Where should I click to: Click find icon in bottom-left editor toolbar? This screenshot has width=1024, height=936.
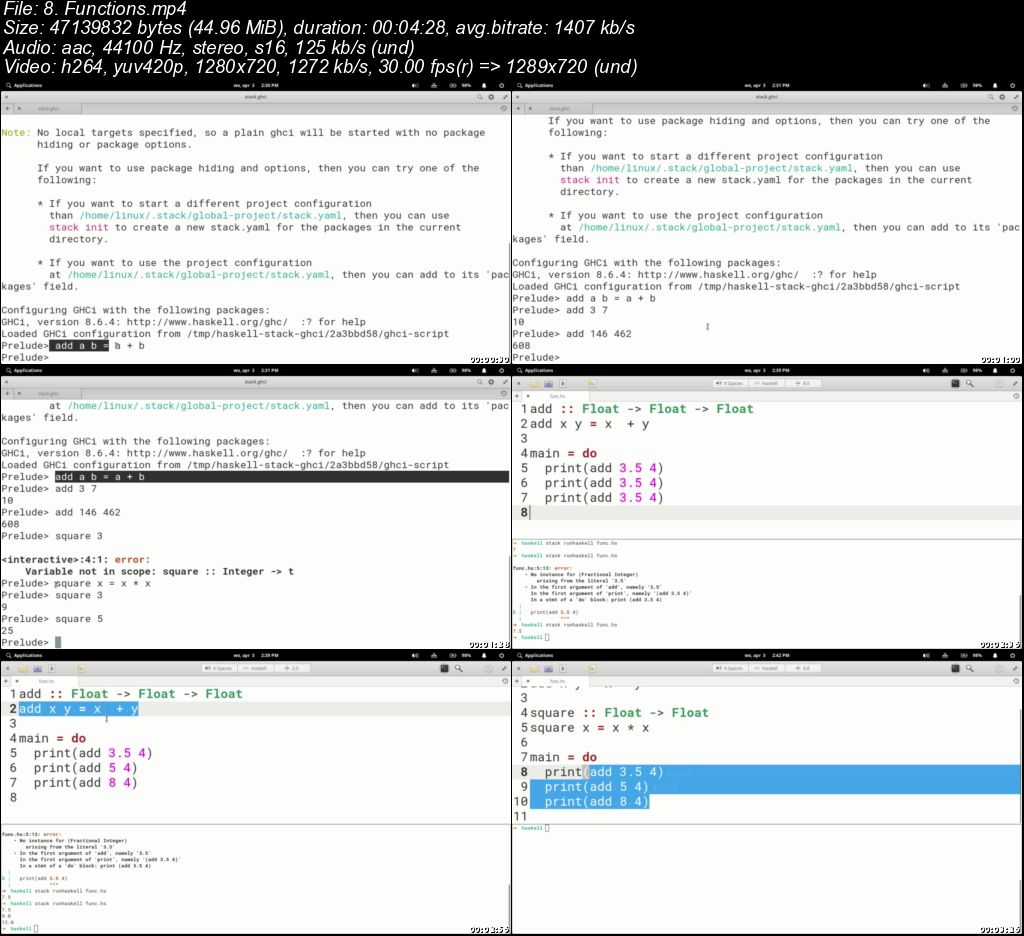tap(458, 669)
